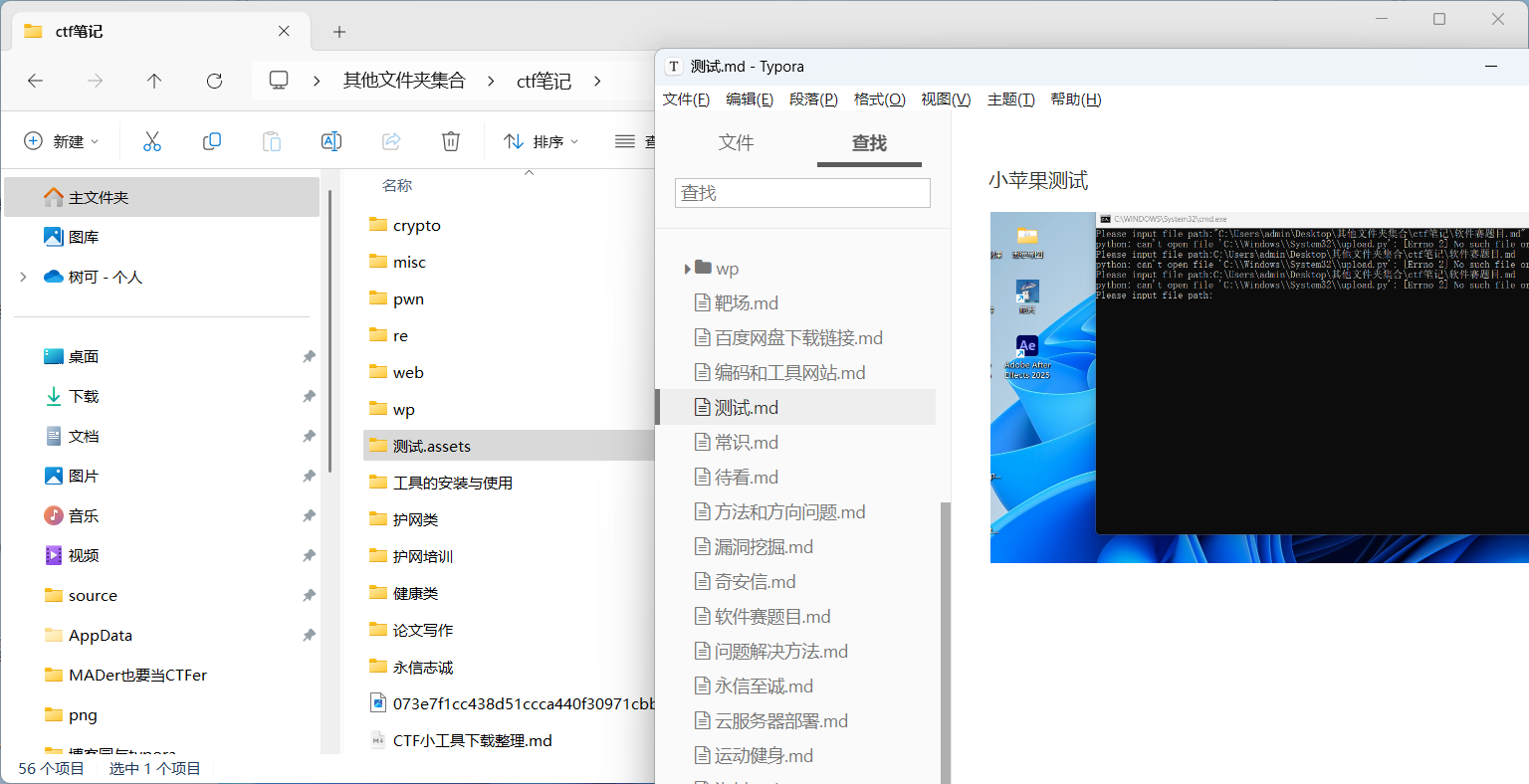Screen dimensions: 1529x784
Task: Open the 格式(O) menu in Typora
Action: point(879,99)
